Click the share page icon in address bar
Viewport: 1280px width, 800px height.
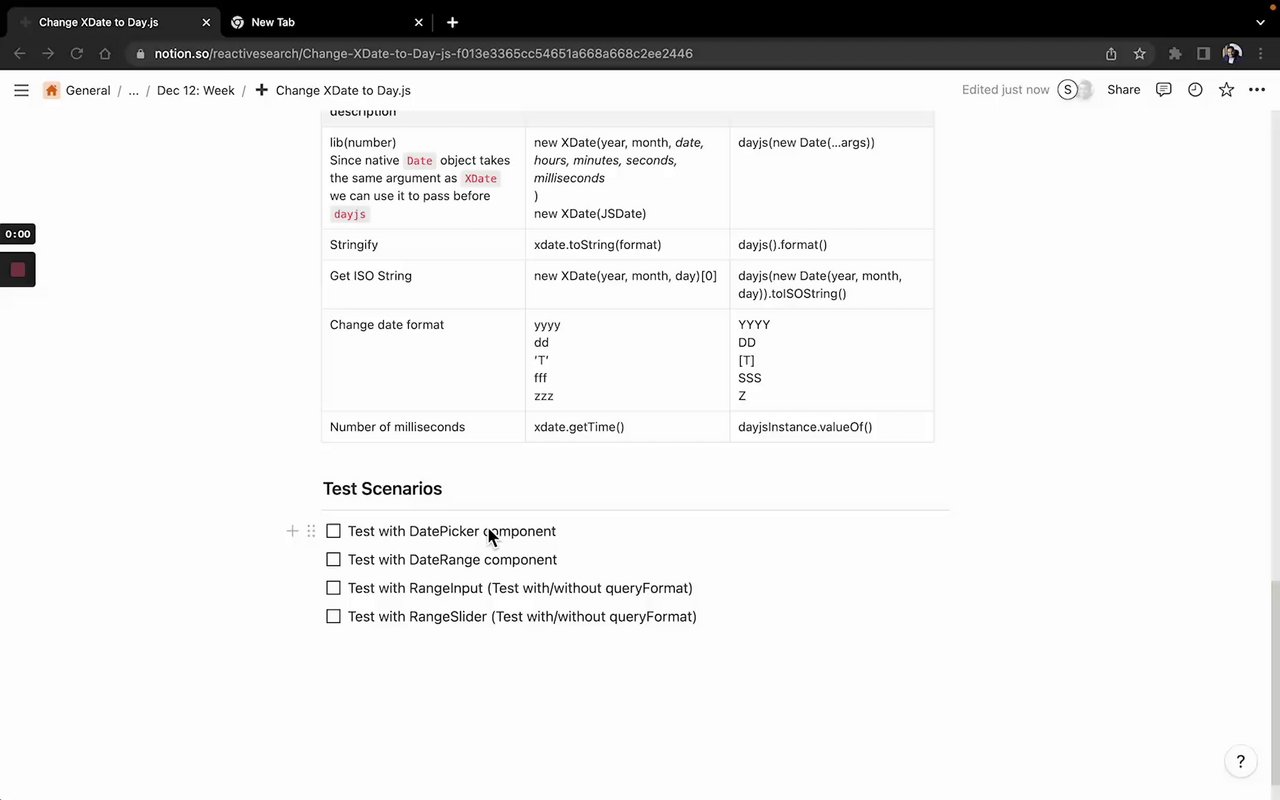pos(1111,54)
